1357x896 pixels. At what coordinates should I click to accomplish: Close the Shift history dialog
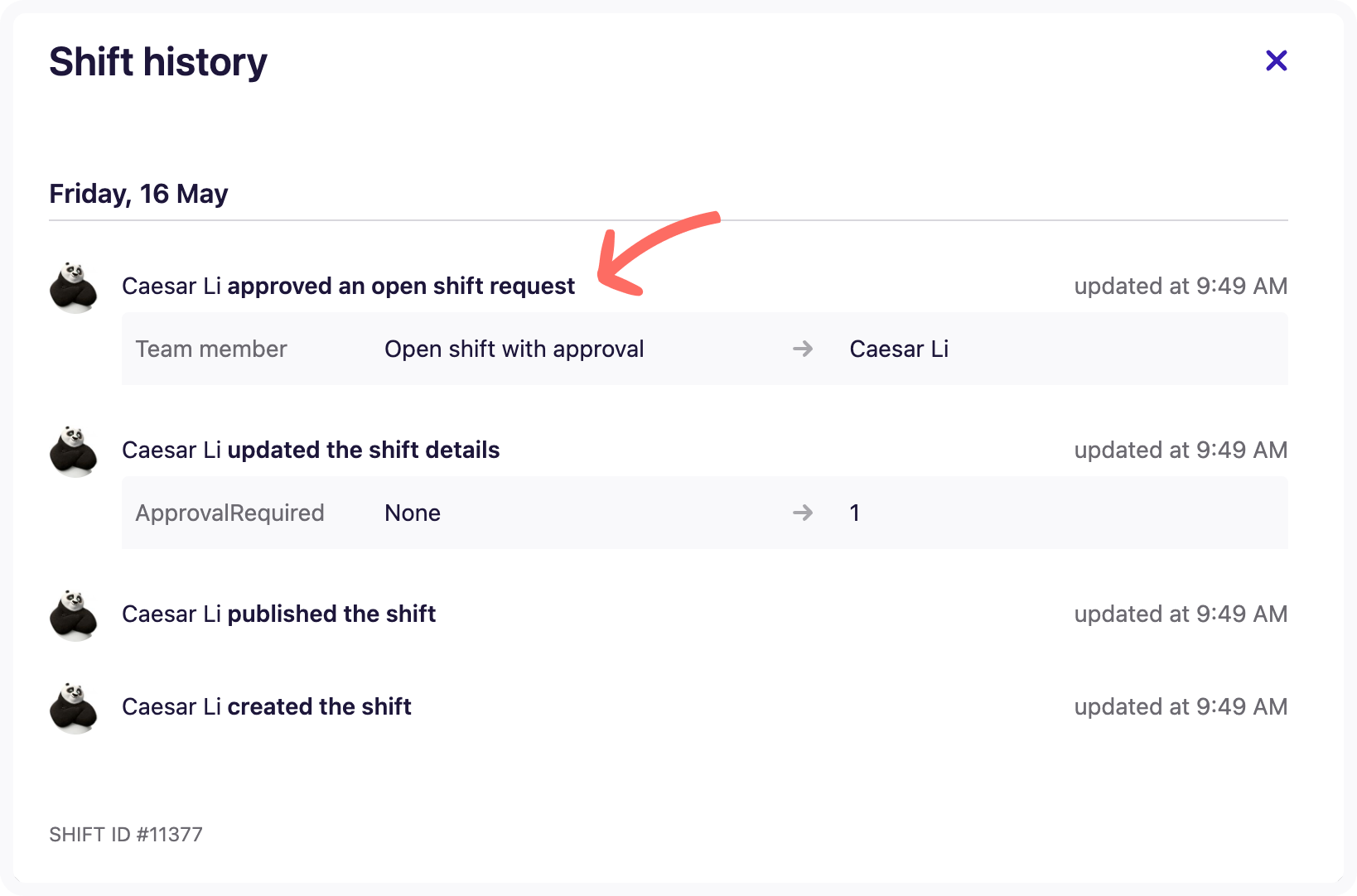1276,60
